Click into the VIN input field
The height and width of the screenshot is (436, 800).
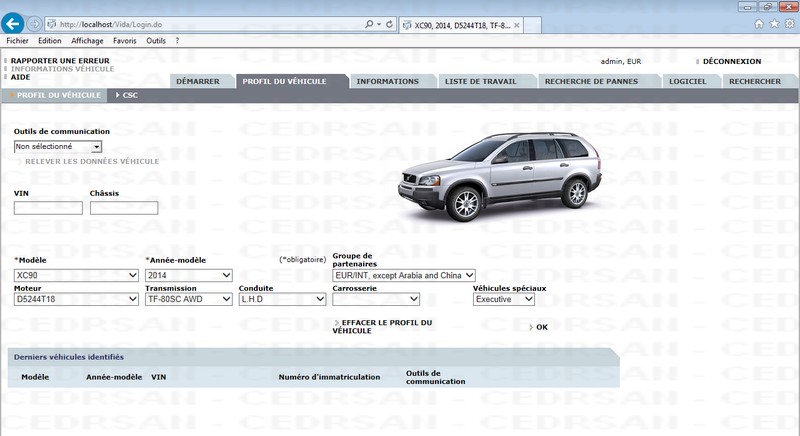coord(48,208)
